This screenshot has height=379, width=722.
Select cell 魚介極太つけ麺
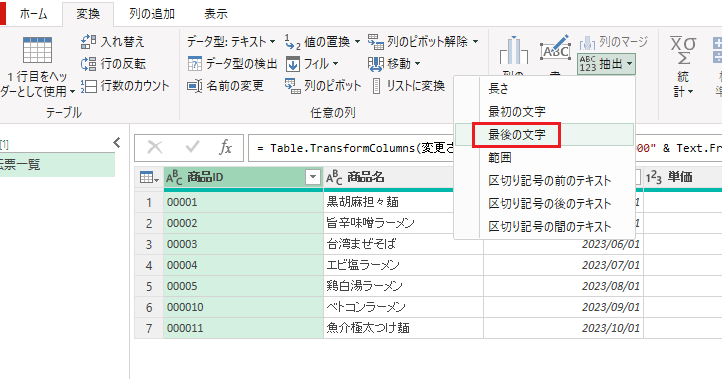[403, 328]
